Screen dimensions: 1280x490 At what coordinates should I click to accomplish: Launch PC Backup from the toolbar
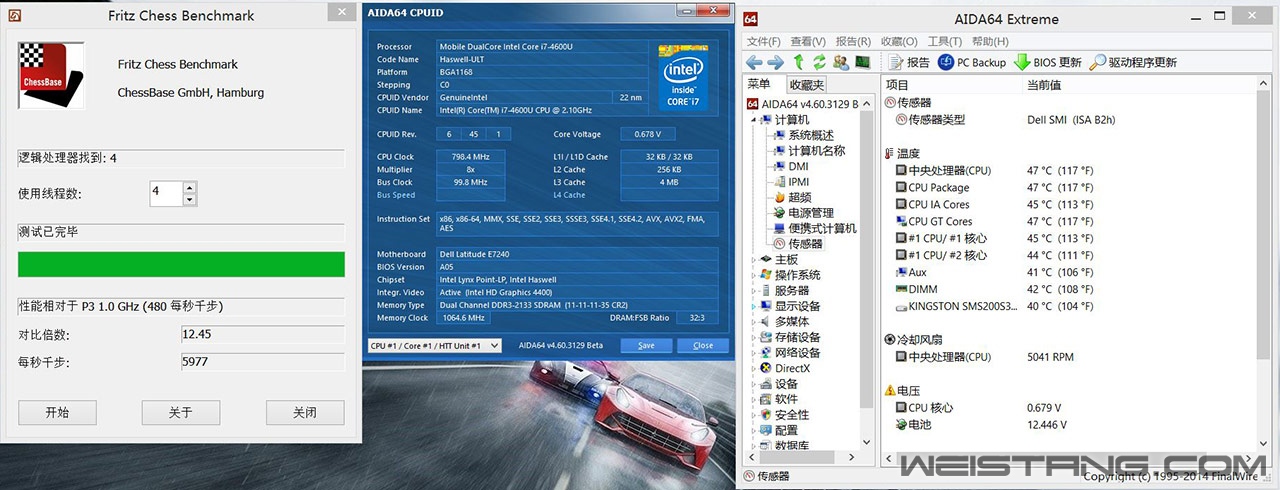[x=972, y=62]
